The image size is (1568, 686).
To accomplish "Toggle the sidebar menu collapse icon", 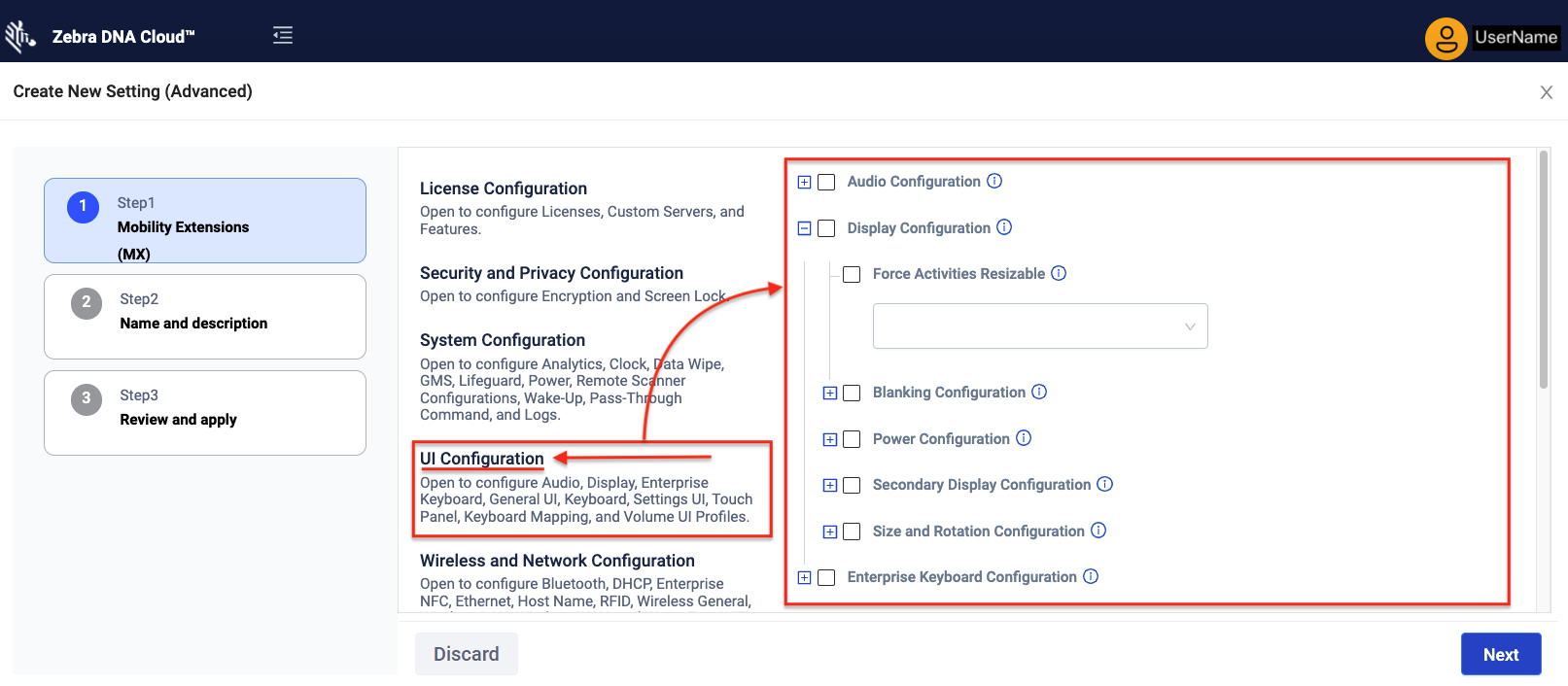I will click(x=283, y=36).
